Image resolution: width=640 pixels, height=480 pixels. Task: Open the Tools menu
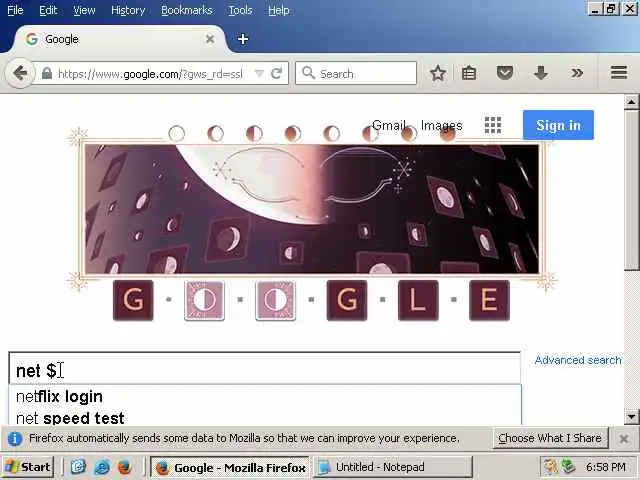click(240, 10)
